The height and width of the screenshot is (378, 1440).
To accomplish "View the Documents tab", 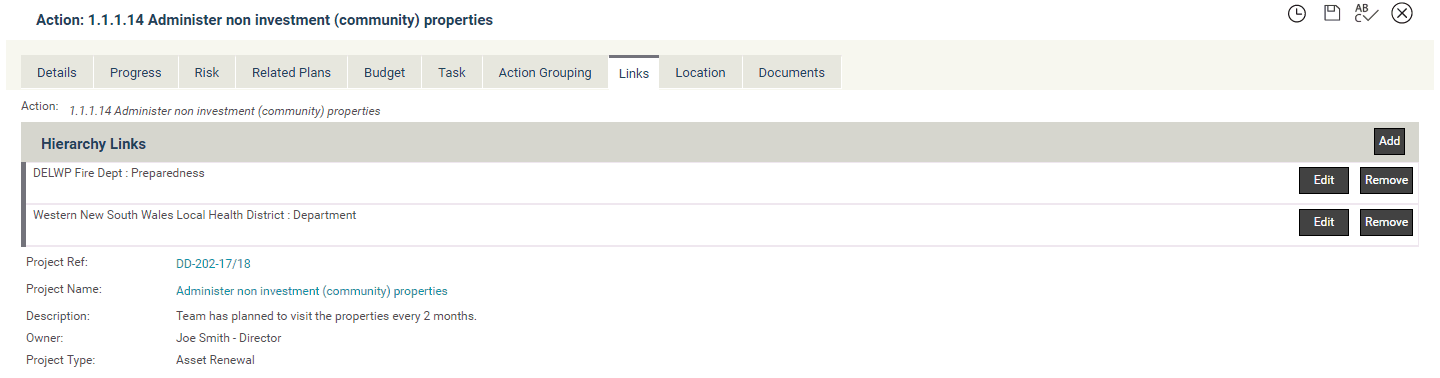I will 792,72.
